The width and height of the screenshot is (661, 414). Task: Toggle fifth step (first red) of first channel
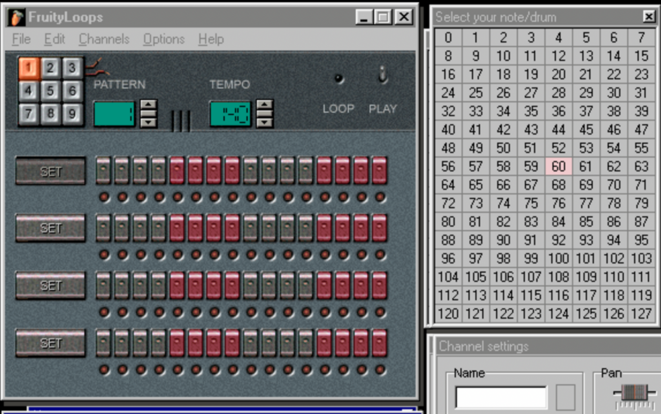pos(177,170)
